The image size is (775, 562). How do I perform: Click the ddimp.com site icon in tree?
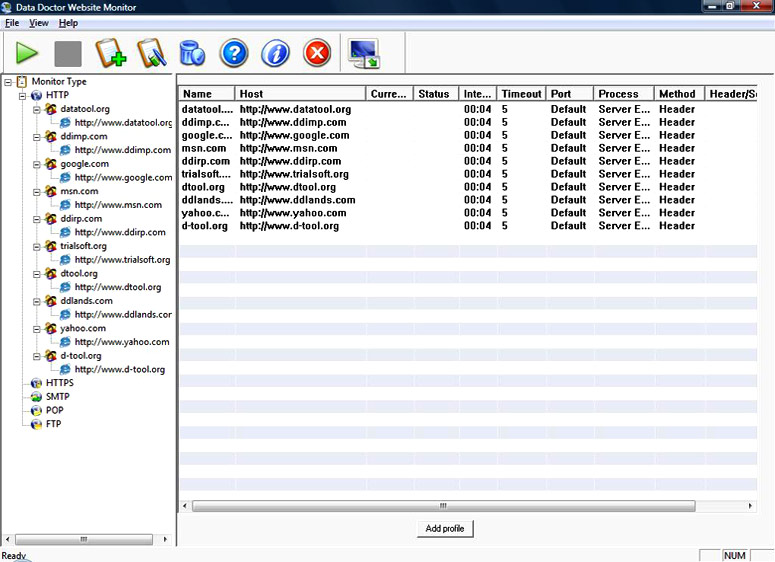(51, 136)
